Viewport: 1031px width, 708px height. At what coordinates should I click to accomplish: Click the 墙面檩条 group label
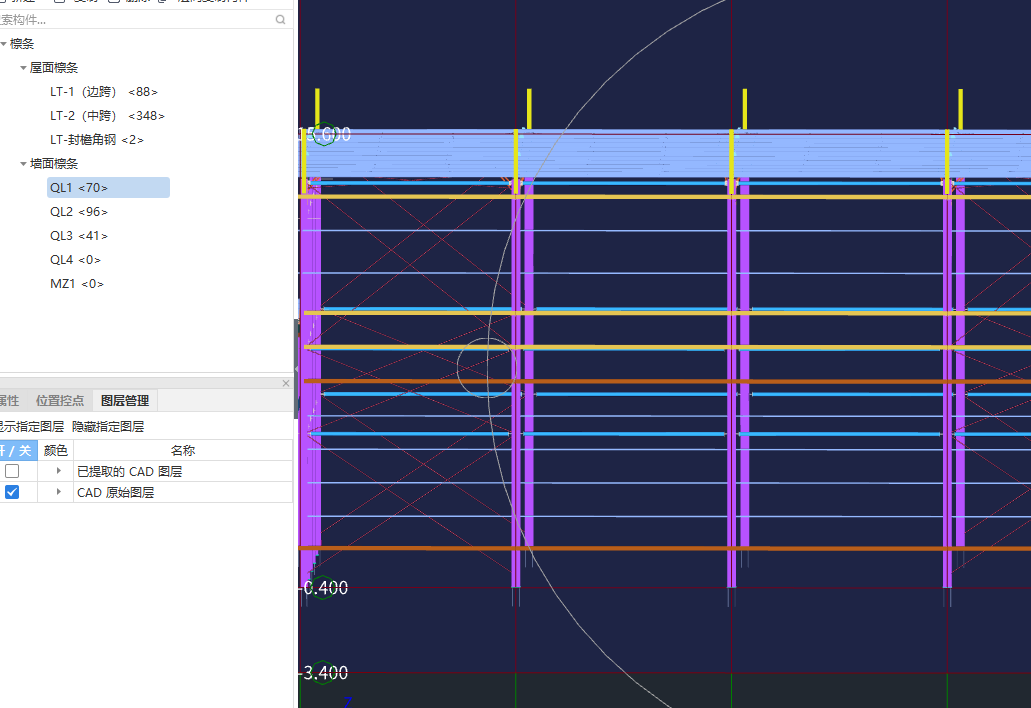click(x=54, y=164)
